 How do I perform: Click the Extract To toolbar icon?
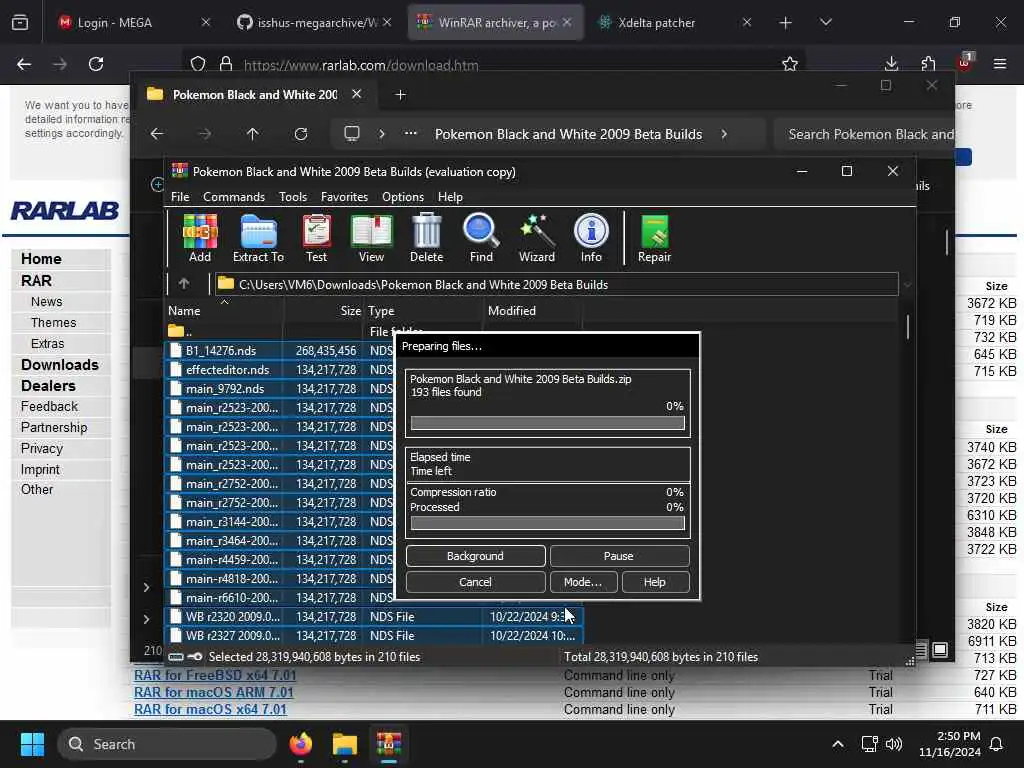[258, 238]
